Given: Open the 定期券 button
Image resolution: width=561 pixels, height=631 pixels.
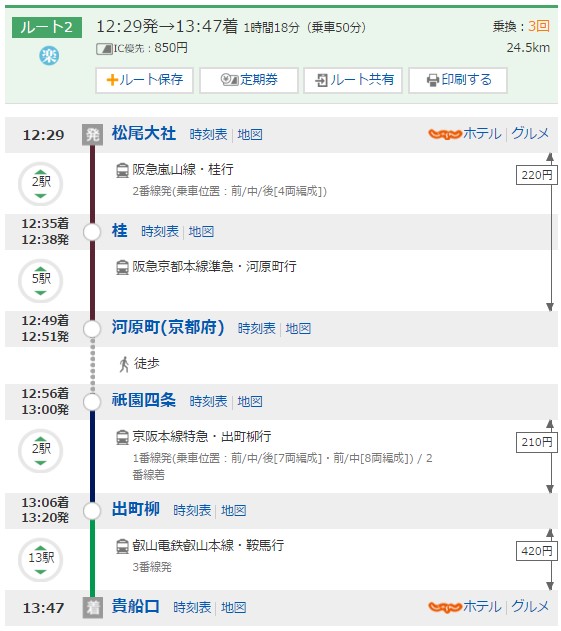Looking at the screenshot, I should point(249,80).
